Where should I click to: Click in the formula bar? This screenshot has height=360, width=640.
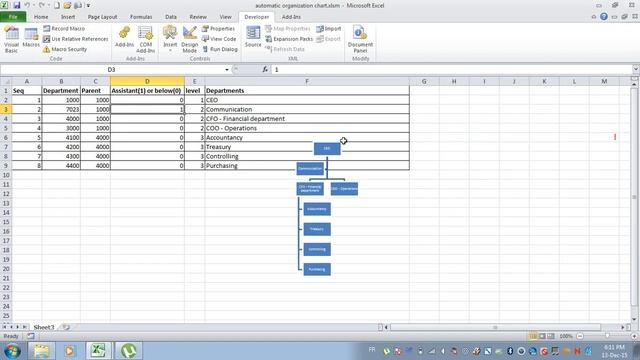point(451,70)
